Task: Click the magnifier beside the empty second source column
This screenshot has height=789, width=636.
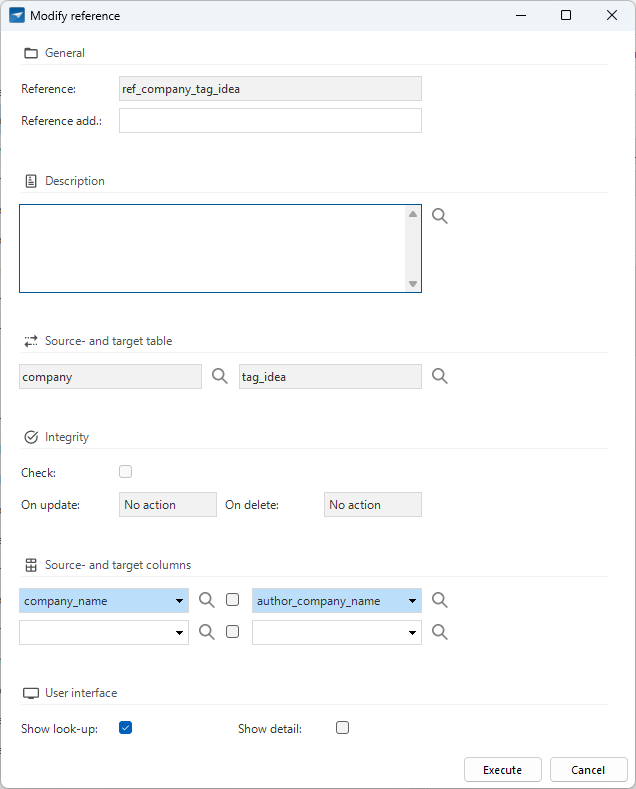Action: tap(206, 632)
